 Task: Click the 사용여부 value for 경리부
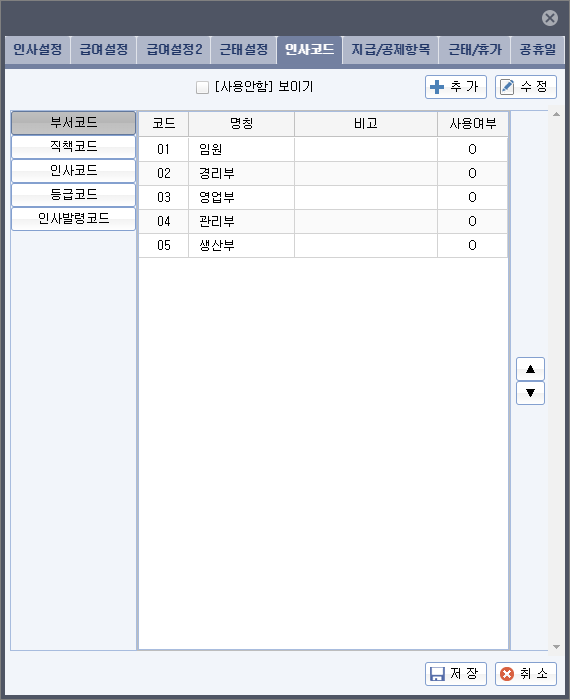473,173
